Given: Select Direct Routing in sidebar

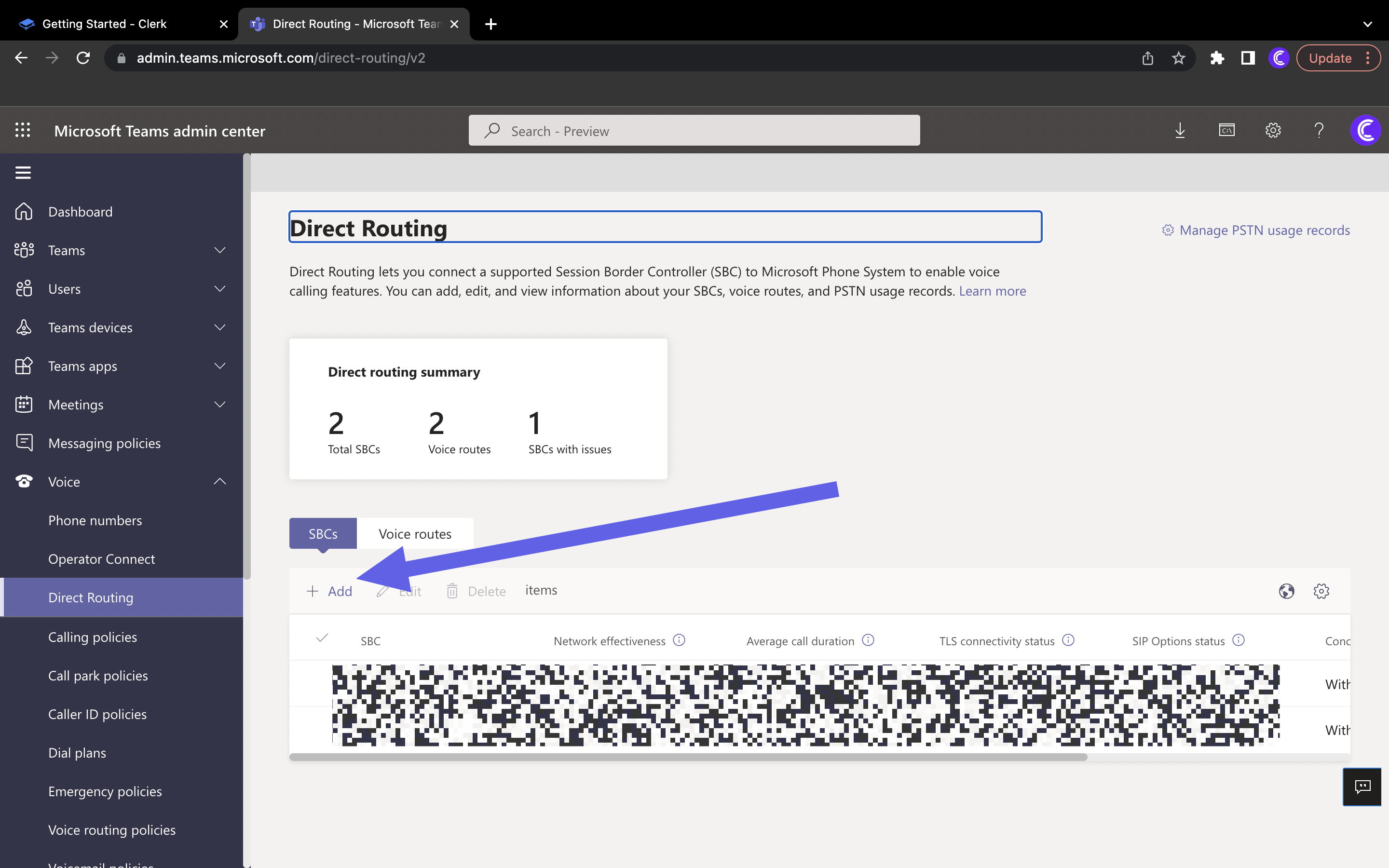Looking at the screenshot, I should 121,597.
